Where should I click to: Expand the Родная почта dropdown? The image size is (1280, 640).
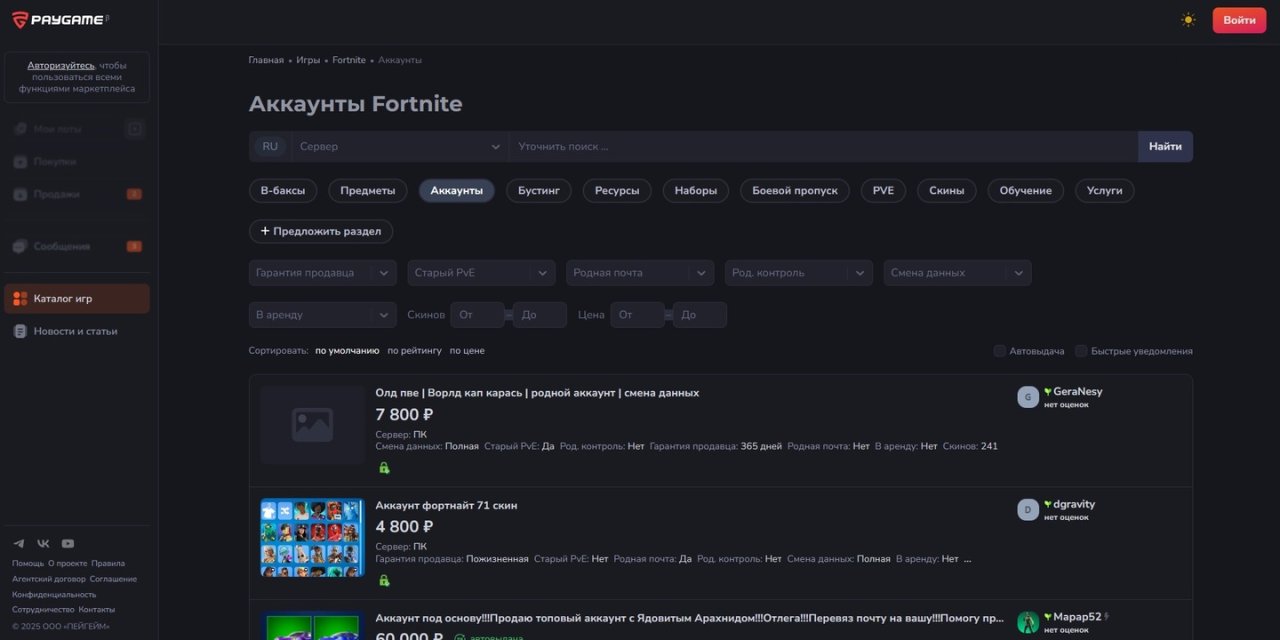pos(638,272)
